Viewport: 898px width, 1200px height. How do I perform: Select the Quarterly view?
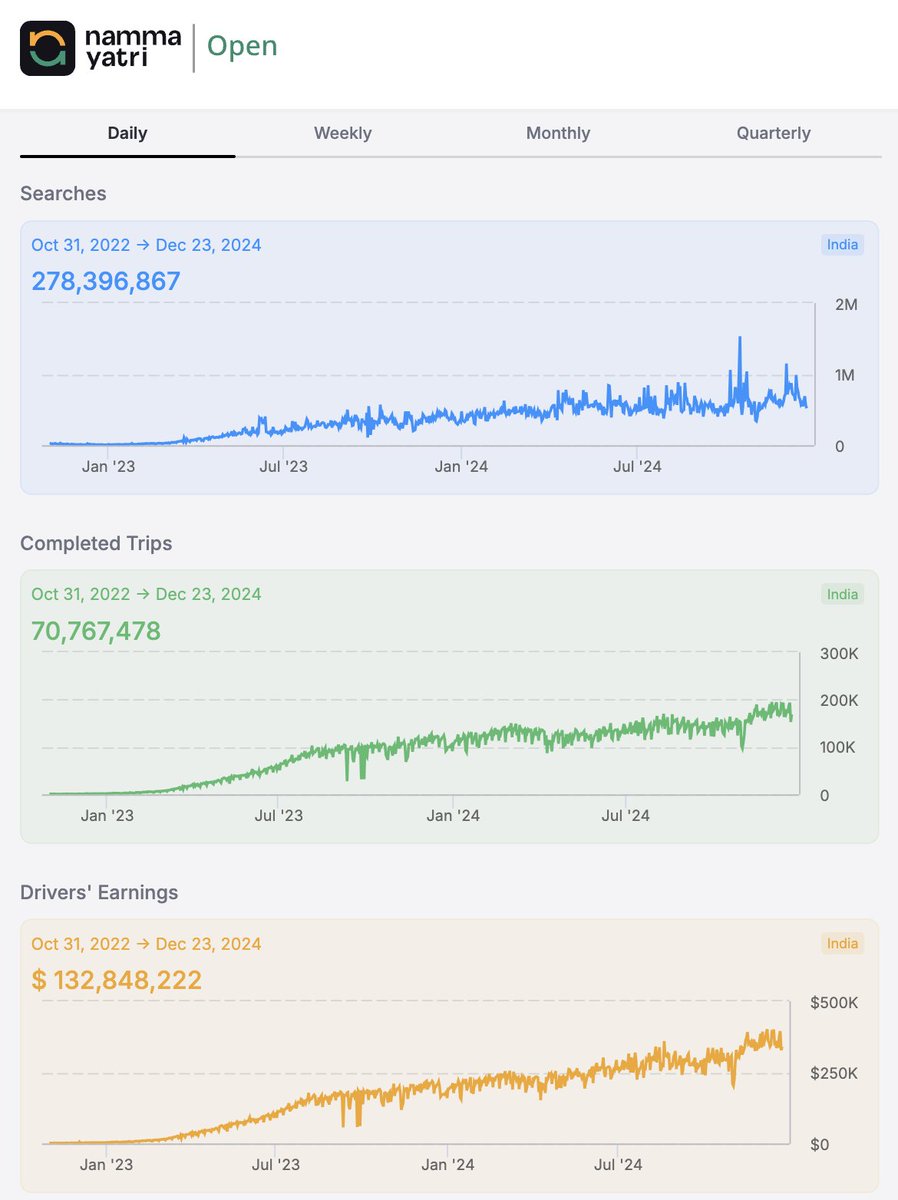point(773,132)
